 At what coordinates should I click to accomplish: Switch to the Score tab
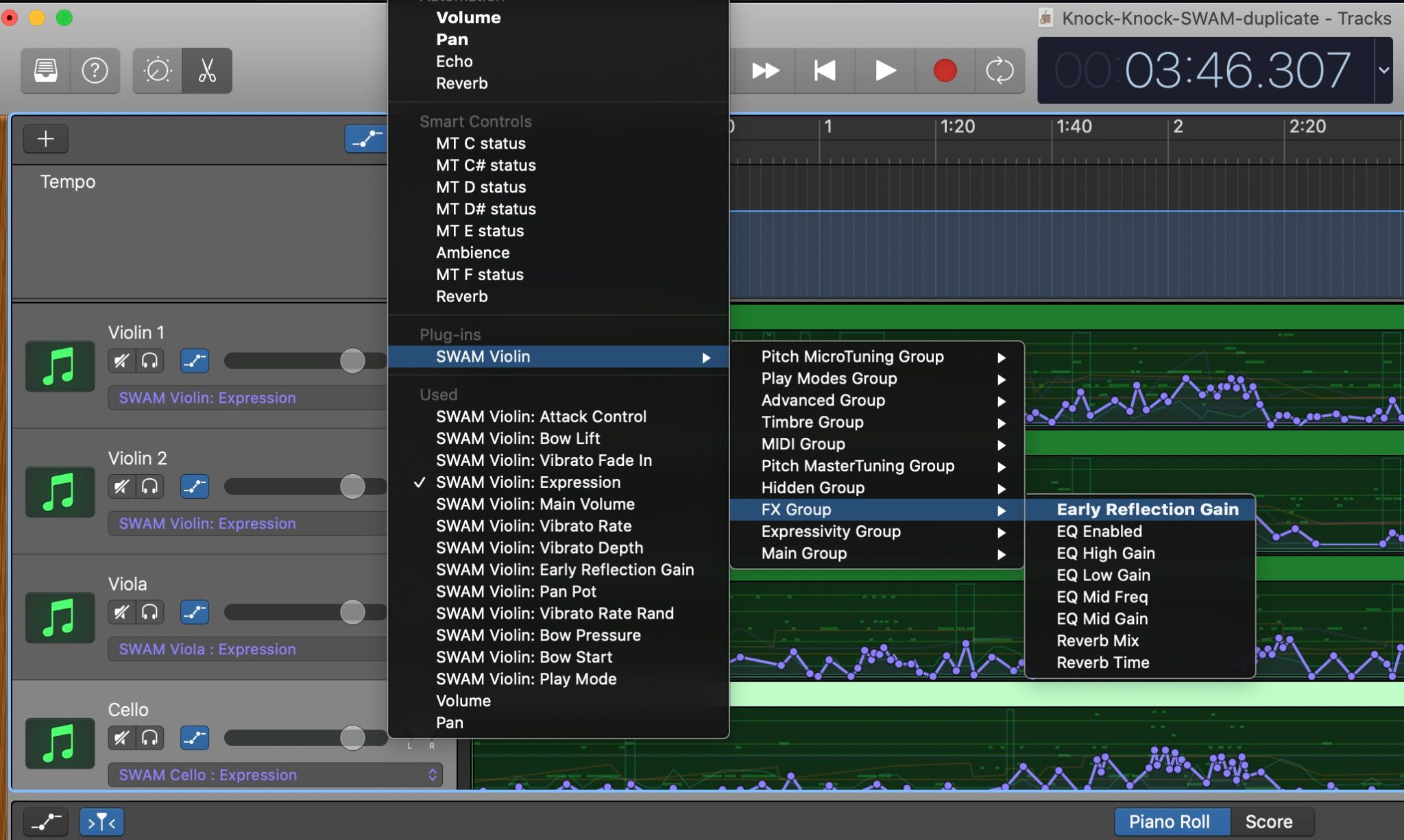point(1268,822)
